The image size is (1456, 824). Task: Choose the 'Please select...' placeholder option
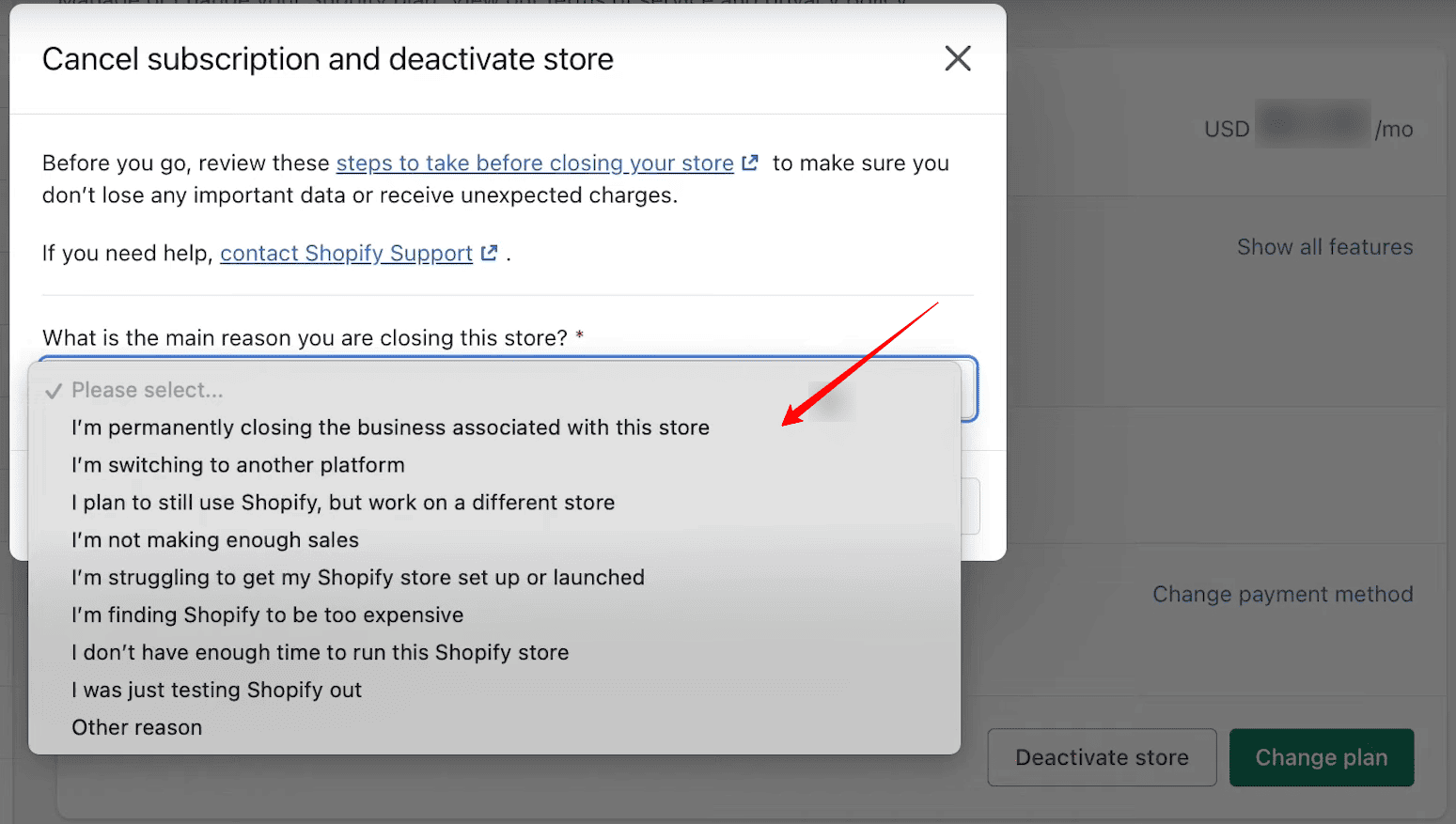point(147,389)
